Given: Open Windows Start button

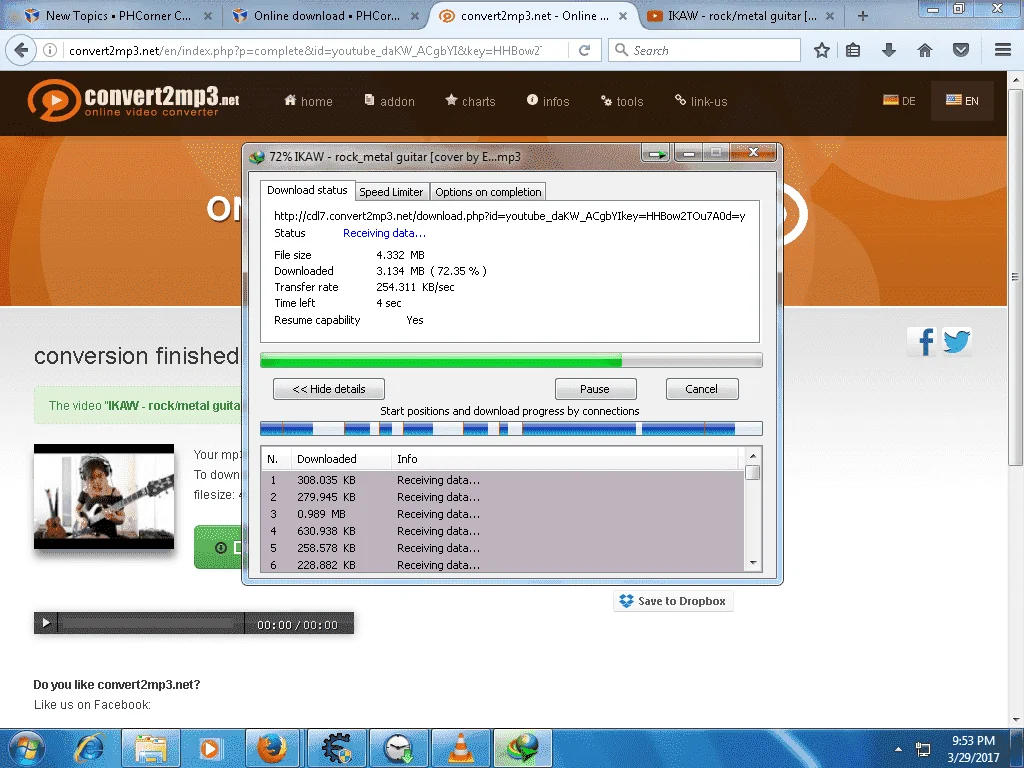Looking at the screenshot, I should [26, 748].
